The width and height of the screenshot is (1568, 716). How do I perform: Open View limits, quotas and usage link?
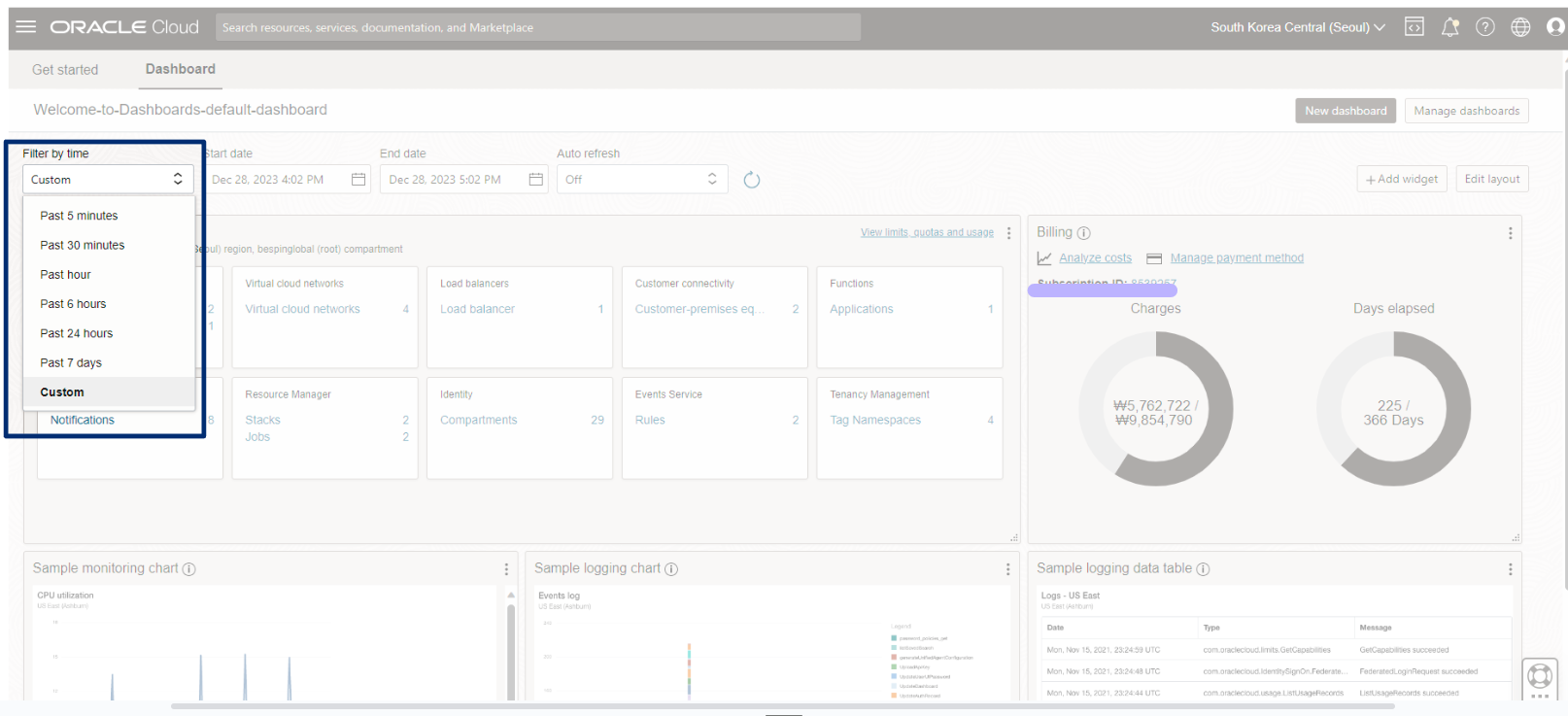(927, 233)
